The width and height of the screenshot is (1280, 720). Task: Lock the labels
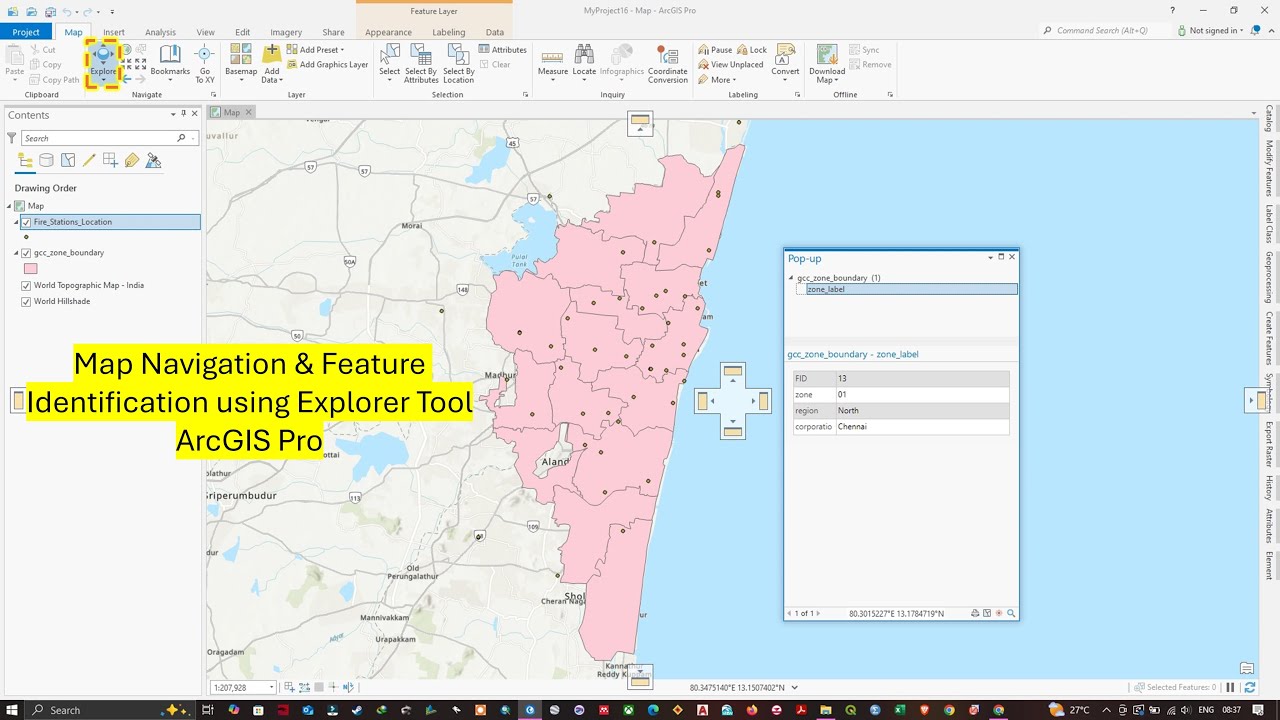click(x=752, y=50)
